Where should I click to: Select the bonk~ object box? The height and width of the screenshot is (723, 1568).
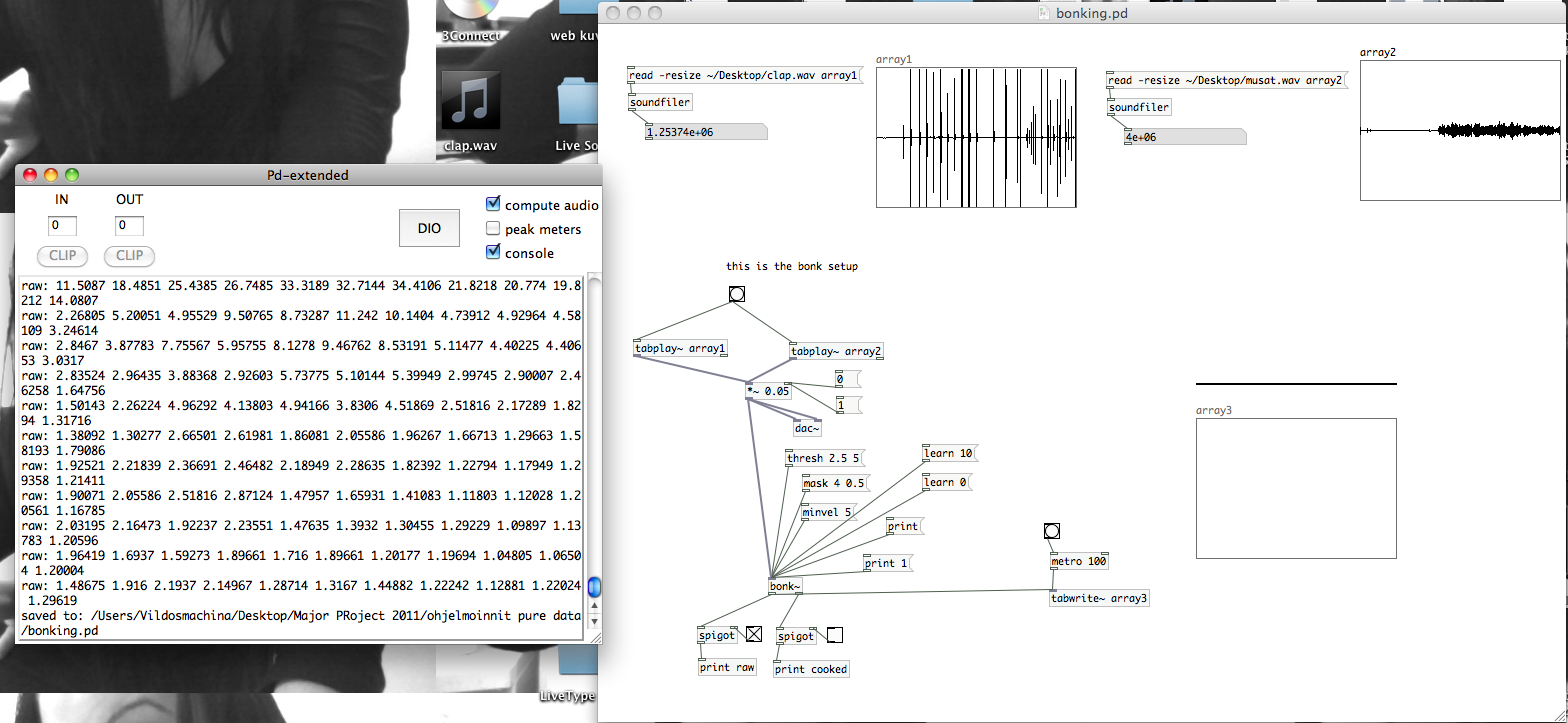[784, 586]
